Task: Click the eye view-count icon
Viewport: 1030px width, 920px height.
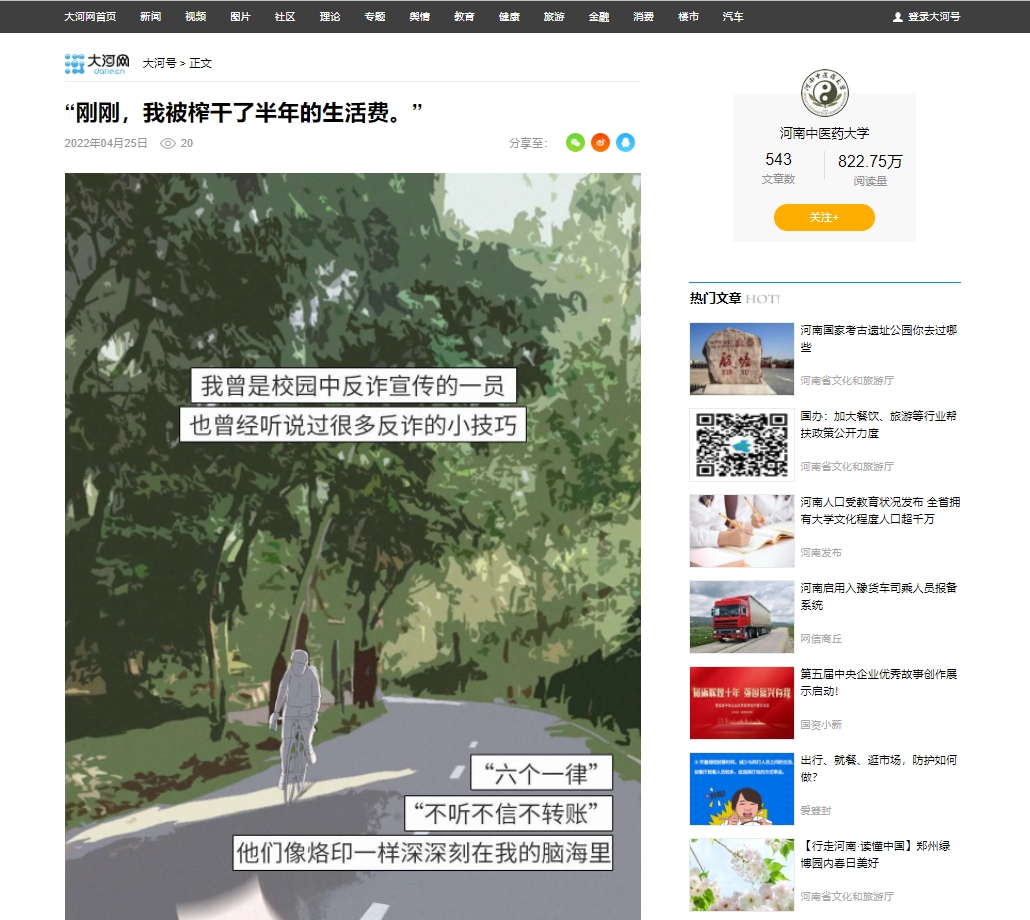Action: pyautogui.click(x=168, y=144)
